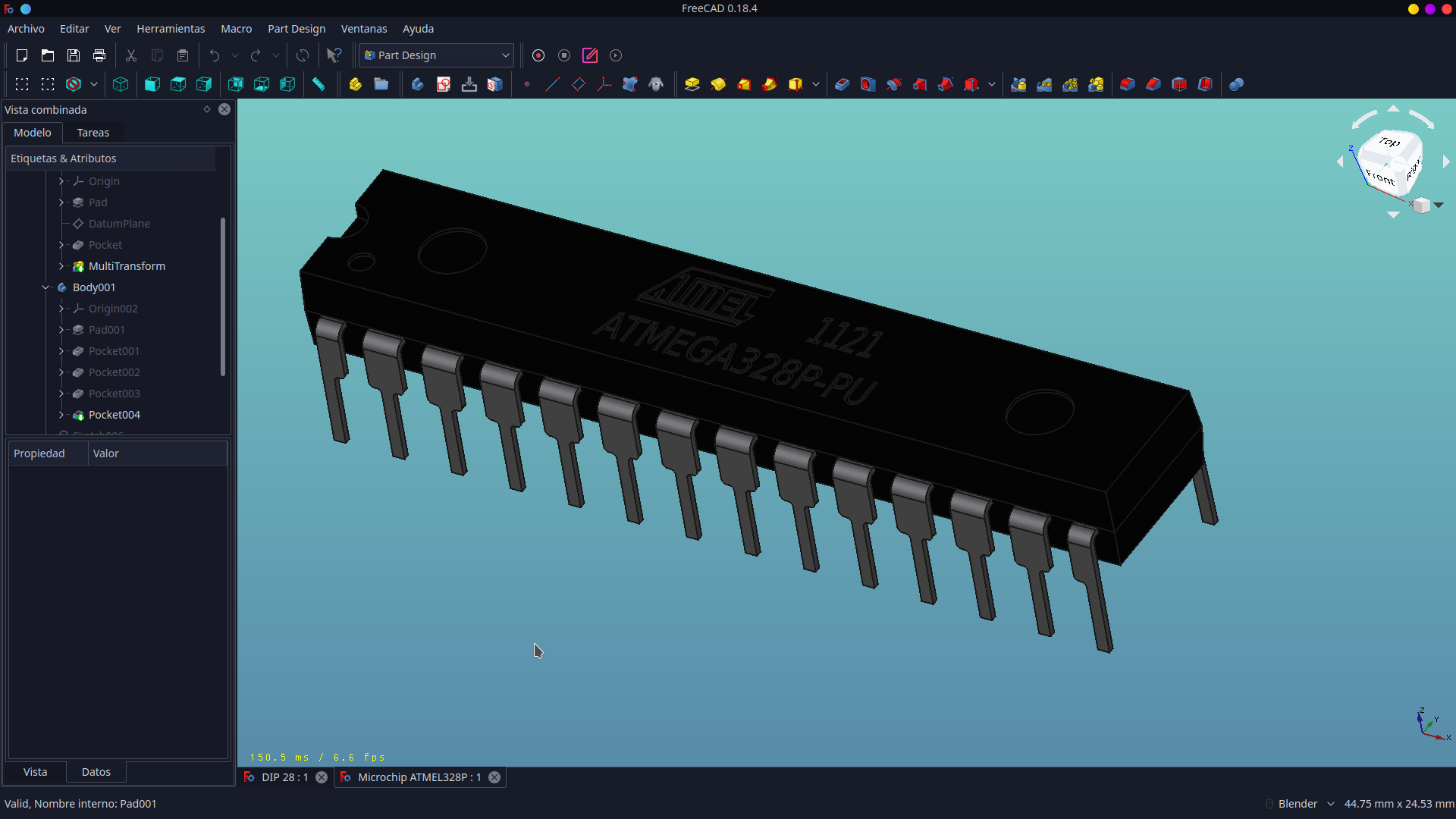Fit all contents to view

click(22, 84)
